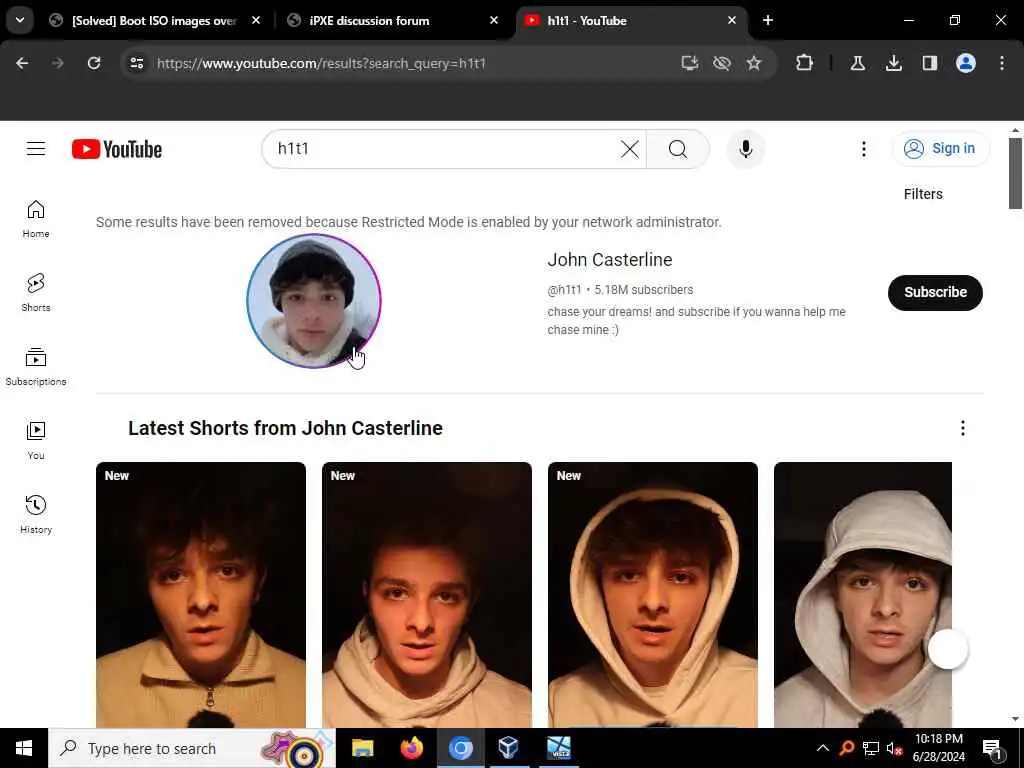
Task: Open the network tray icon
Action: 871,748
